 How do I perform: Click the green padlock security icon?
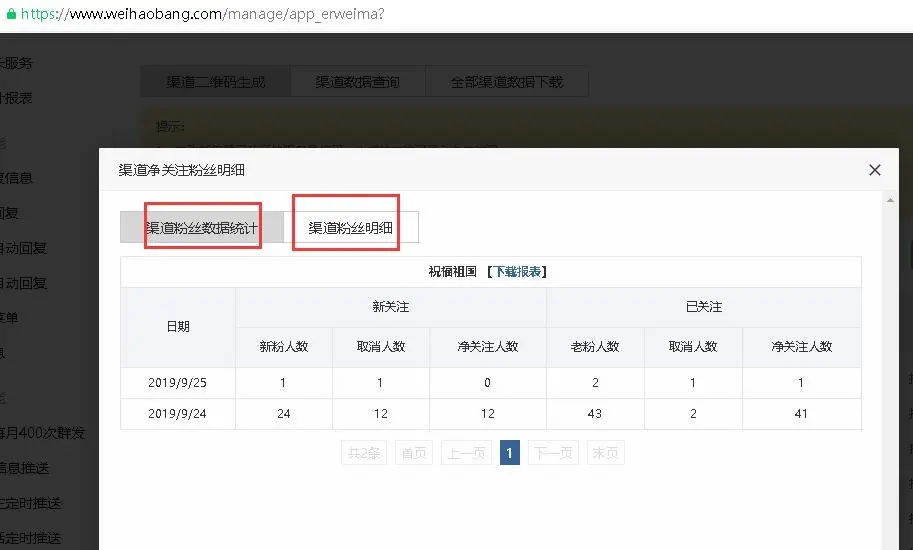(x=11, y=13)
